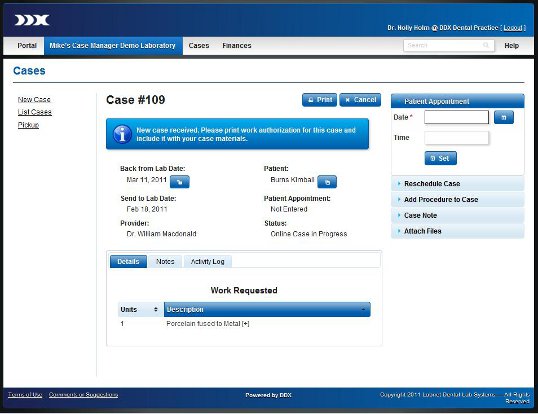Click the Set appointment button
Screen dimensions: 538x414
coord(441,158)
